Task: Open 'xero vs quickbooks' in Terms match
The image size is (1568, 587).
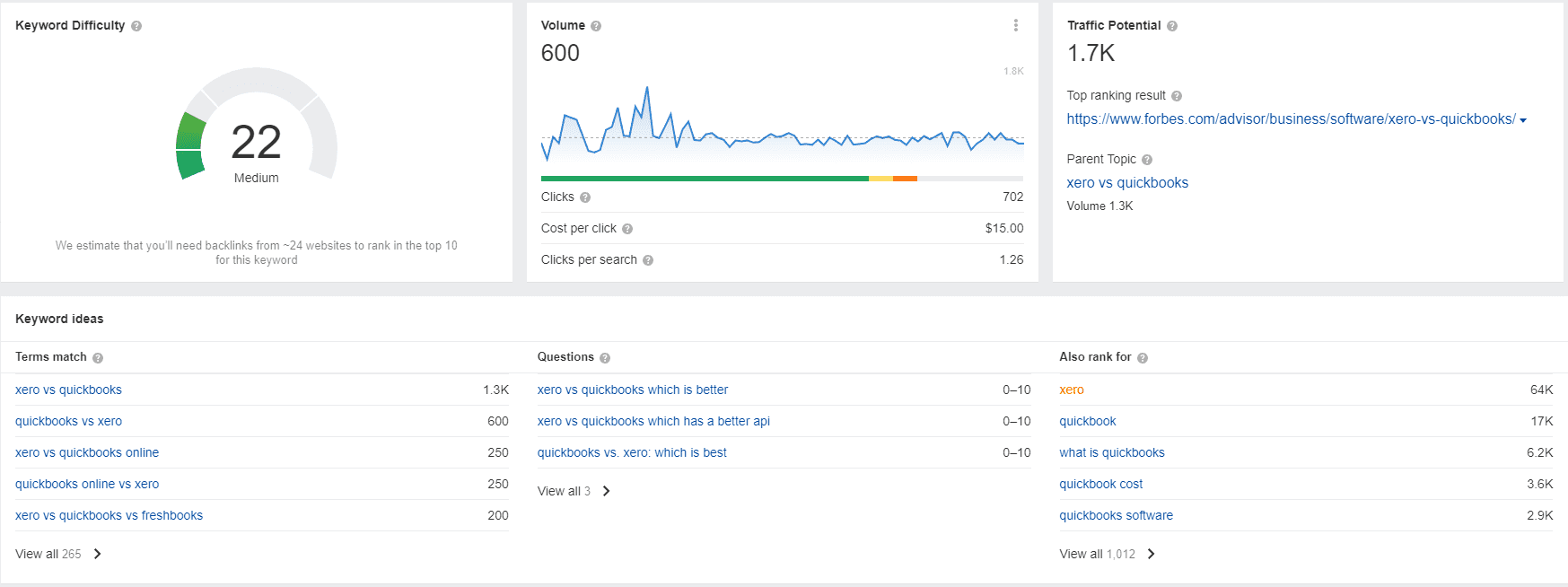Action: 68,390
